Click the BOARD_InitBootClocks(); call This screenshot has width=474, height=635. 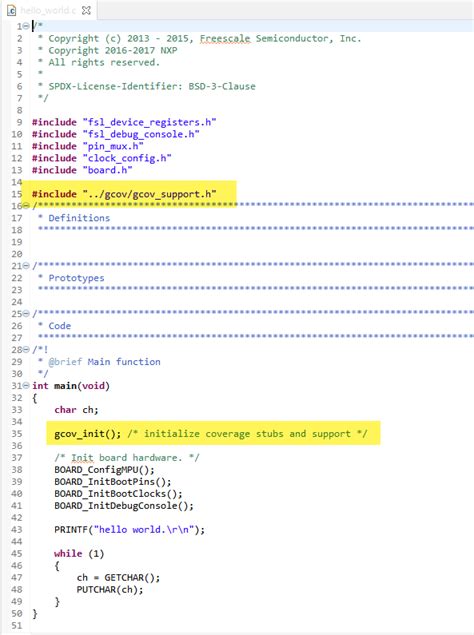point(118,494)
